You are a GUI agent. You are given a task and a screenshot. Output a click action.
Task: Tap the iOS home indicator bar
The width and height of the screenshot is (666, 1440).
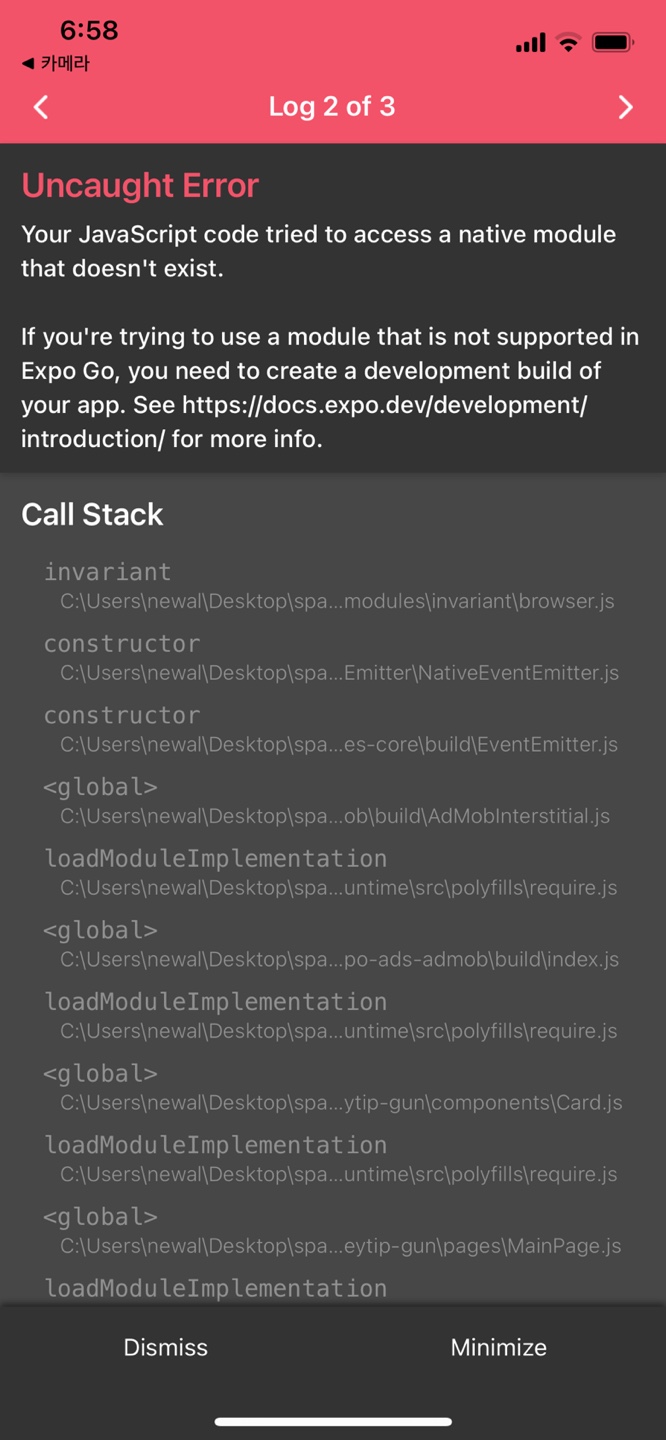click(x=333, y=1421)
